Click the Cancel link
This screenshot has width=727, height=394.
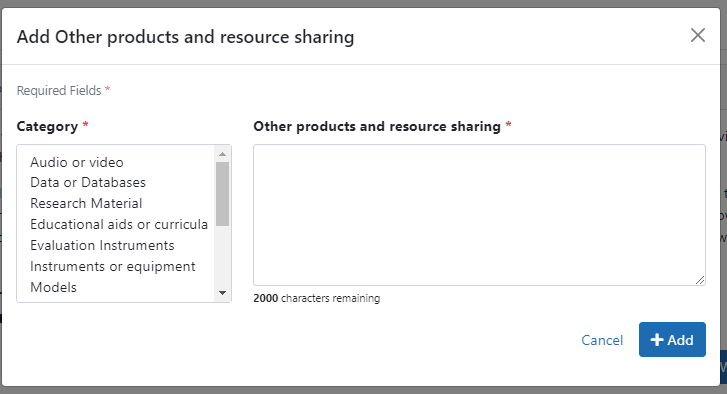pos(602,340)
